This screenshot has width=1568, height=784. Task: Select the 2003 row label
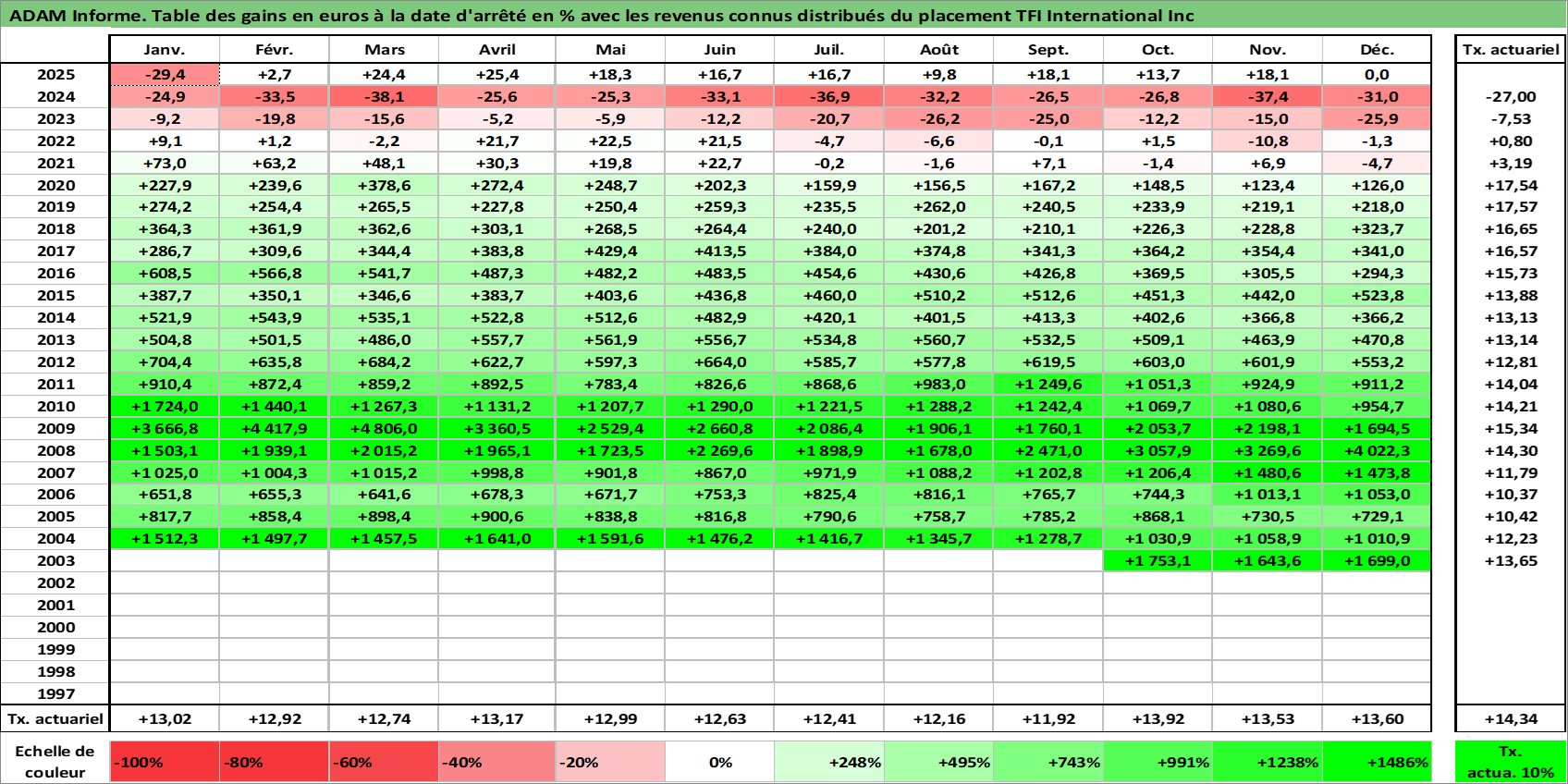click(x=55, y=561)
